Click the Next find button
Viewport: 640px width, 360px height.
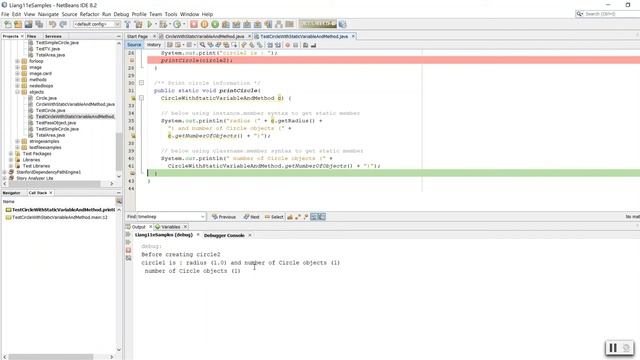251,217
